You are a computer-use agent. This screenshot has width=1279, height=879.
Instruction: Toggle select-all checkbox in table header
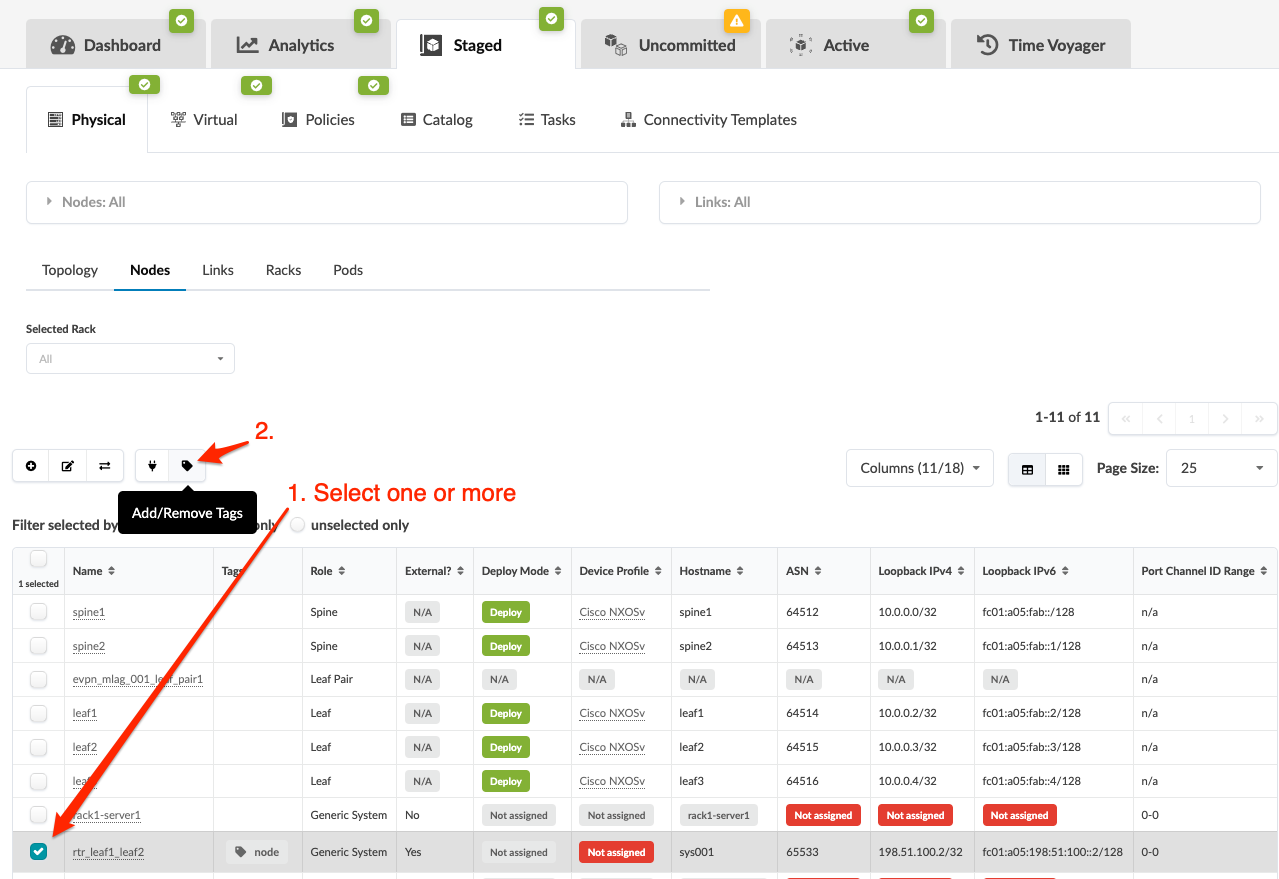(39, 559)
